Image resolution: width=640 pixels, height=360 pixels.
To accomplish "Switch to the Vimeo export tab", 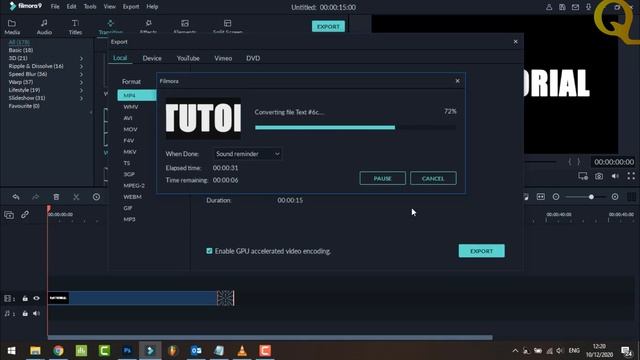I will (223, 58).
